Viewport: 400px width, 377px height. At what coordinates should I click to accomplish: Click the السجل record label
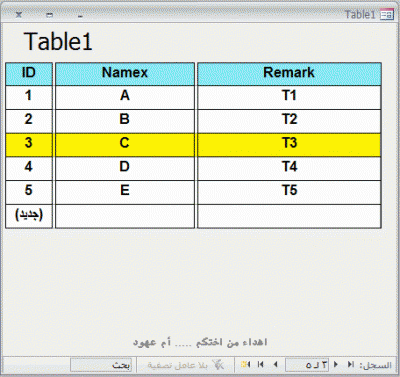coord(375,365)
